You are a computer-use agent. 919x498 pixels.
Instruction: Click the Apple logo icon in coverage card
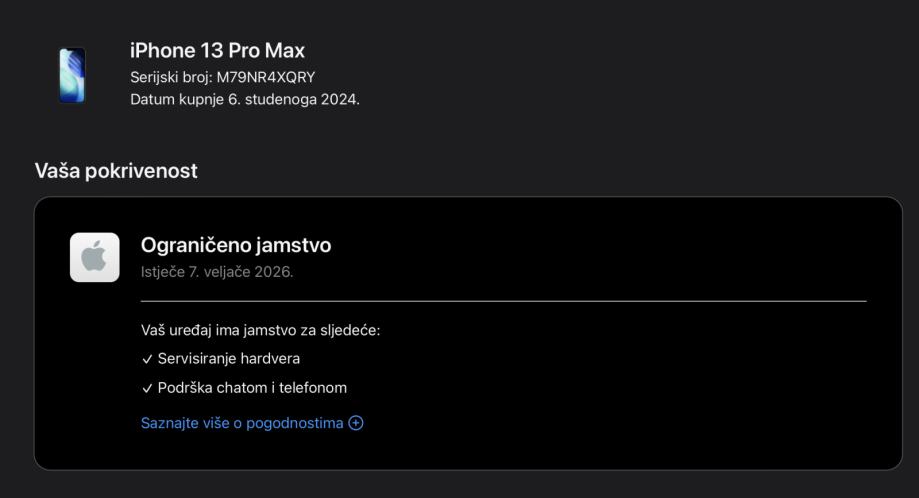click(94, 257)
